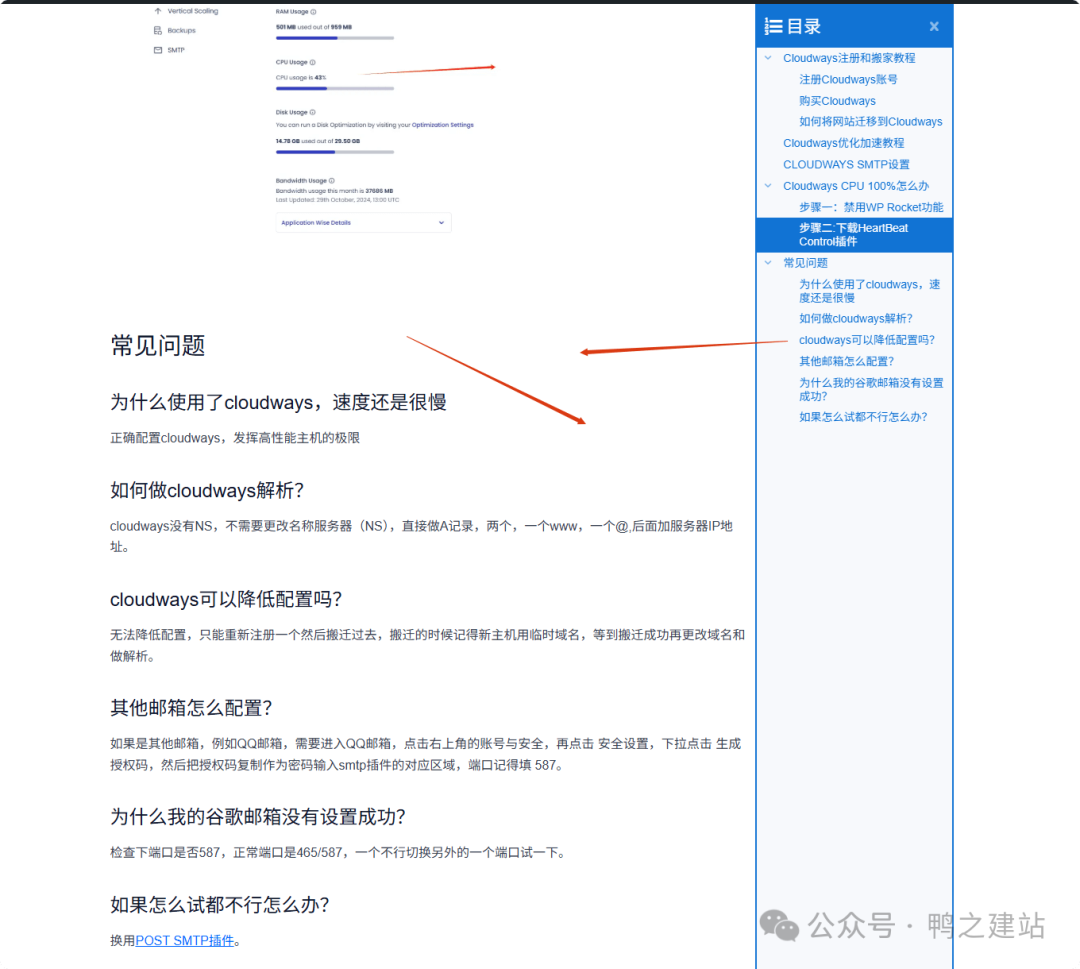Click the 常见问题 main heading
The width and height of the screenshot is (1080, 969).
point(158,345)
